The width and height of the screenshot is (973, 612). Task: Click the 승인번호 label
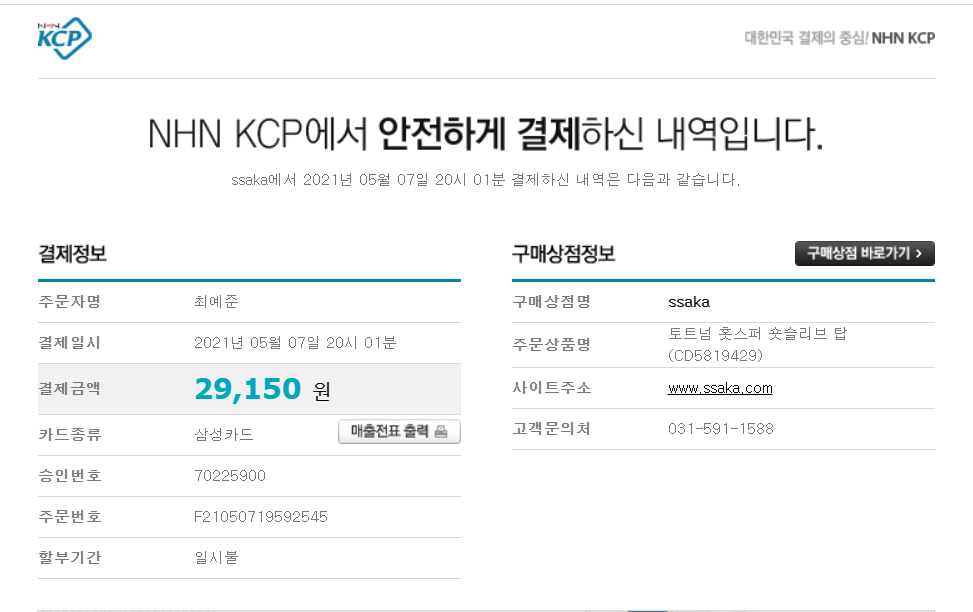[70, 475]
